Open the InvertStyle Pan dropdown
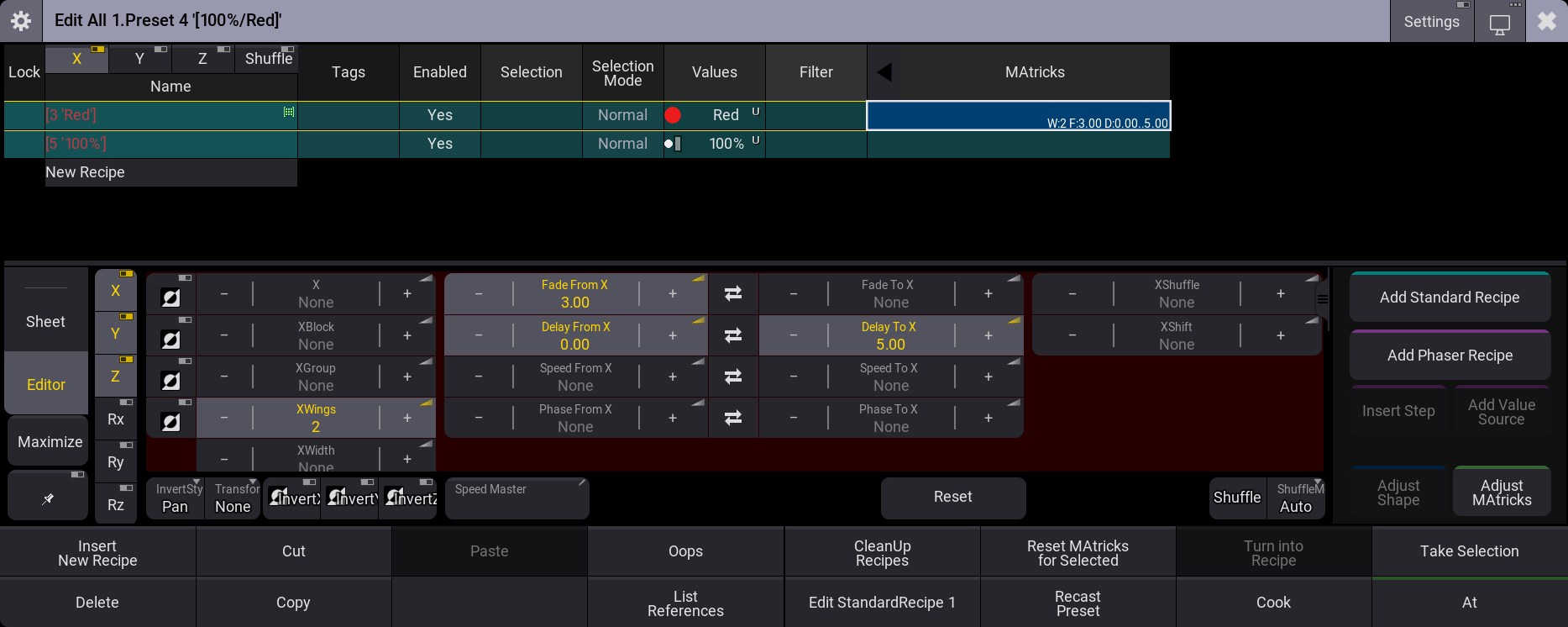 (x=176, y=498)
